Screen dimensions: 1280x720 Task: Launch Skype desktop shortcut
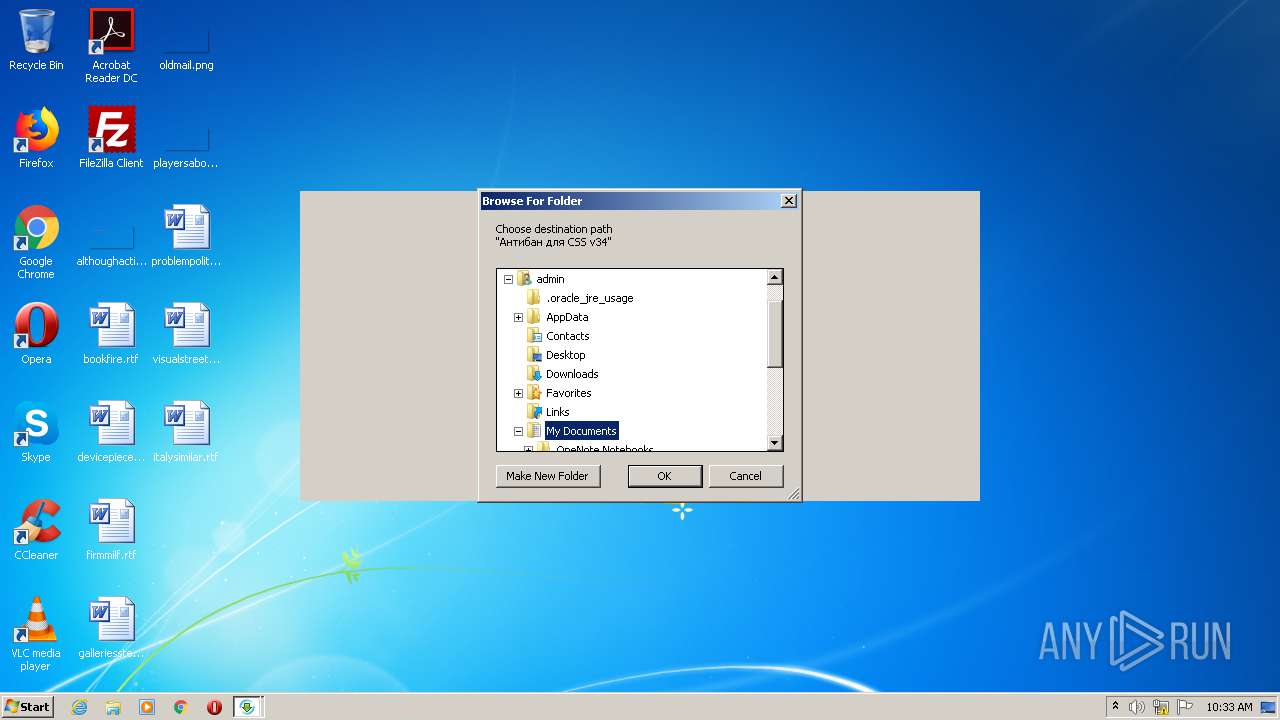[36, 432]
